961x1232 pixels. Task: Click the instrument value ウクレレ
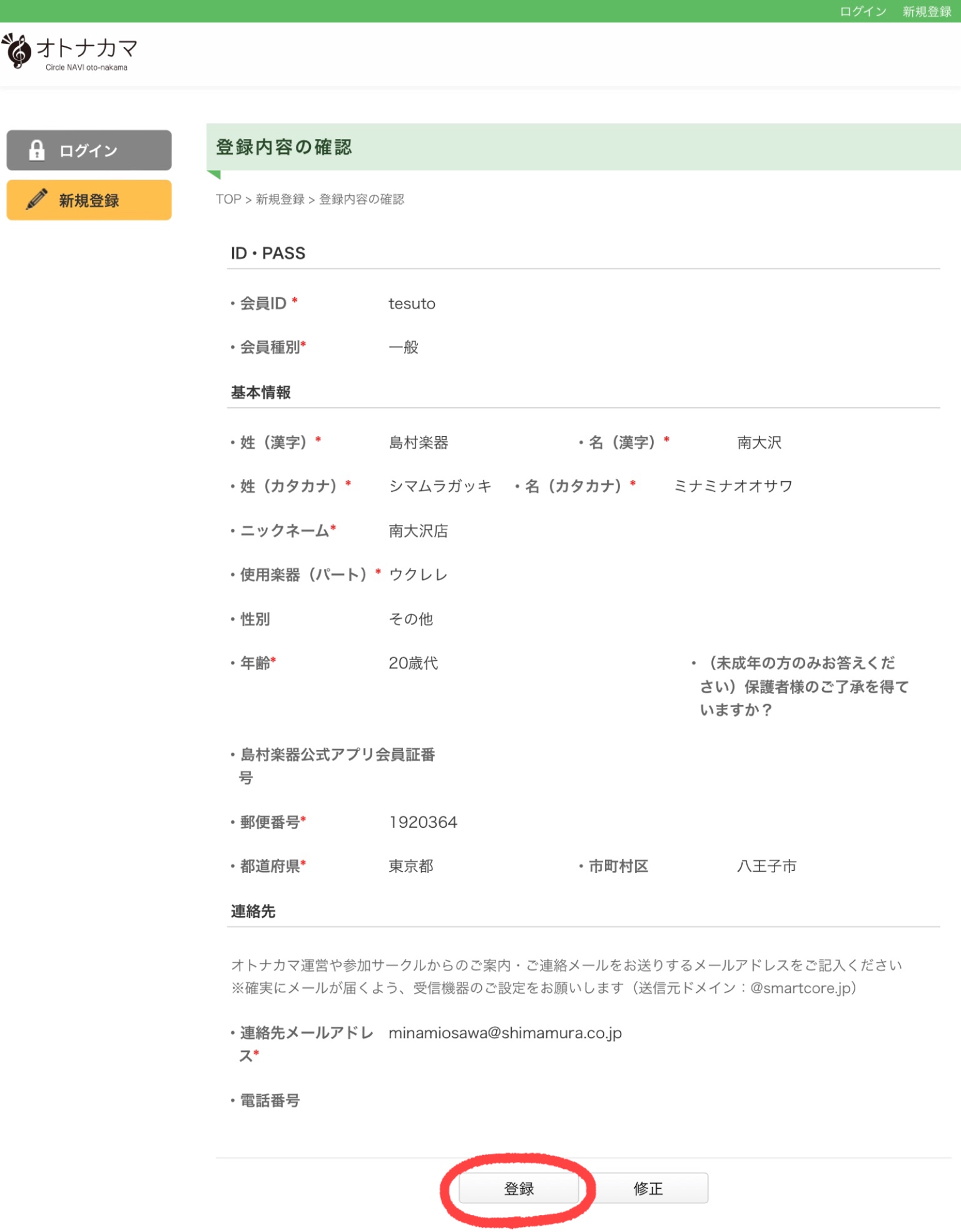click(418, 574)
